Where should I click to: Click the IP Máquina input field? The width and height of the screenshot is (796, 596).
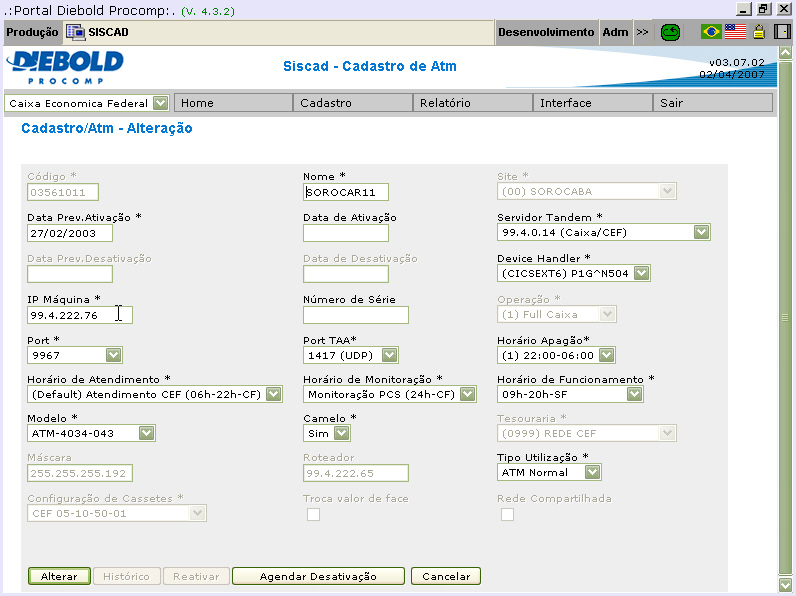coord(80,315)
